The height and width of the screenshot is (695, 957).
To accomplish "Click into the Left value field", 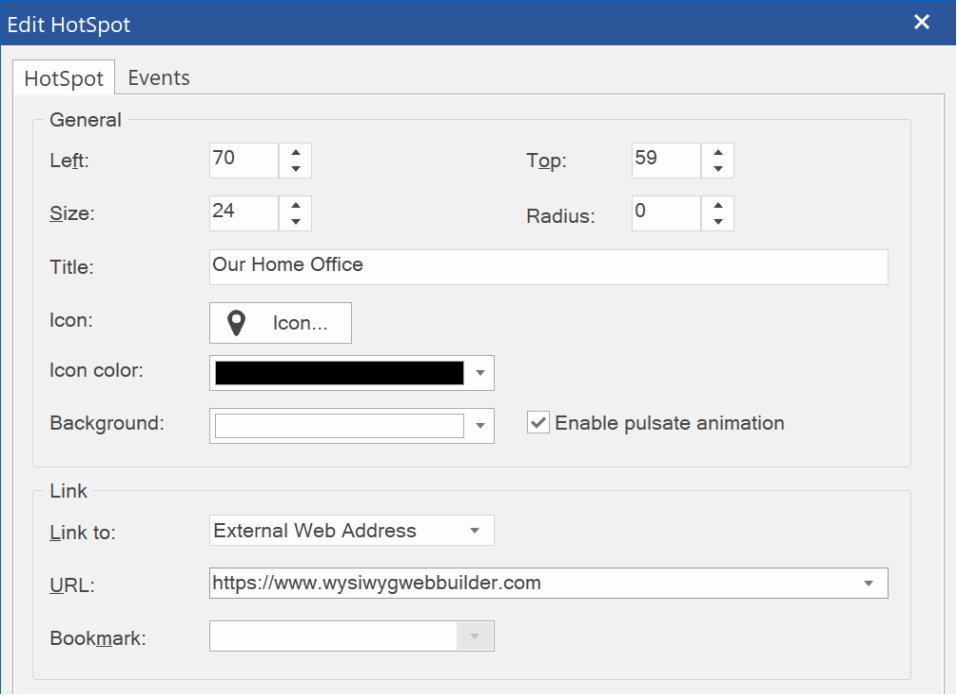I will 243,160.
